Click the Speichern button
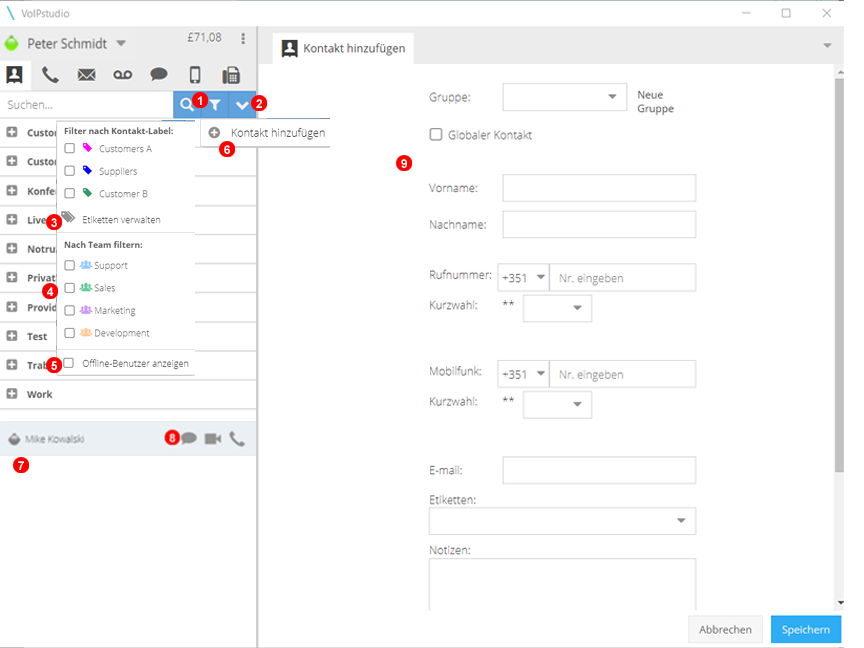 (806, 629)
